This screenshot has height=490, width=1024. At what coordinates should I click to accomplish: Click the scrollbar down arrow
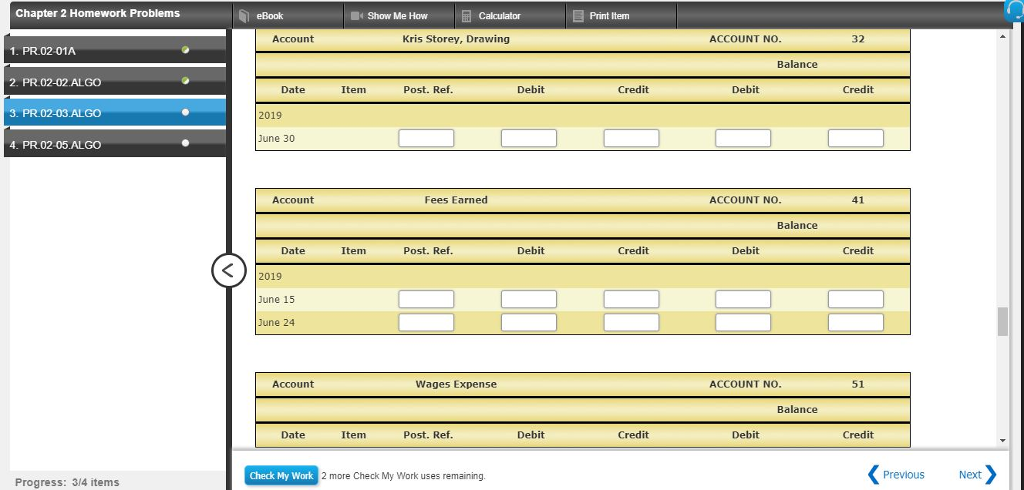coord(1003,441)
